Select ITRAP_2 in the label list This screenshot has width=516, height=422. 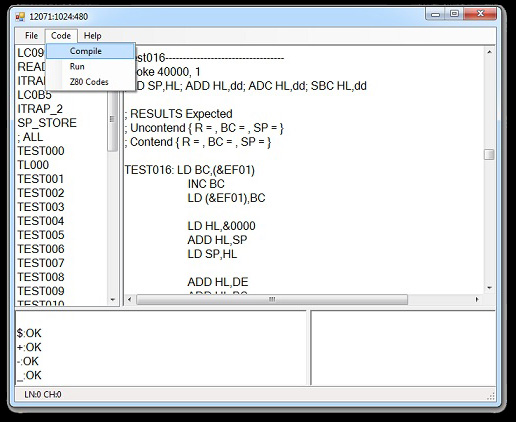[x=40, y=109]
